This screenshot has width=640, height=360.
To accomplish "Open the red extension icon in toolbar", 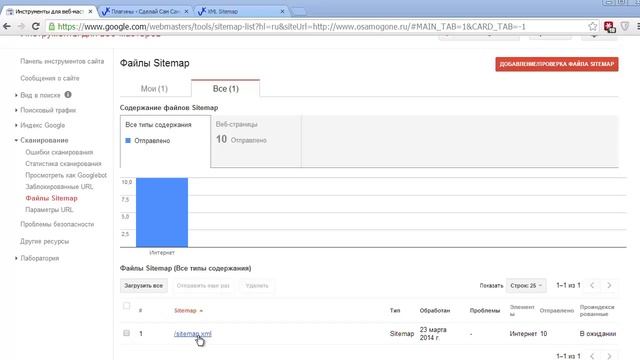I will point(609,27).
